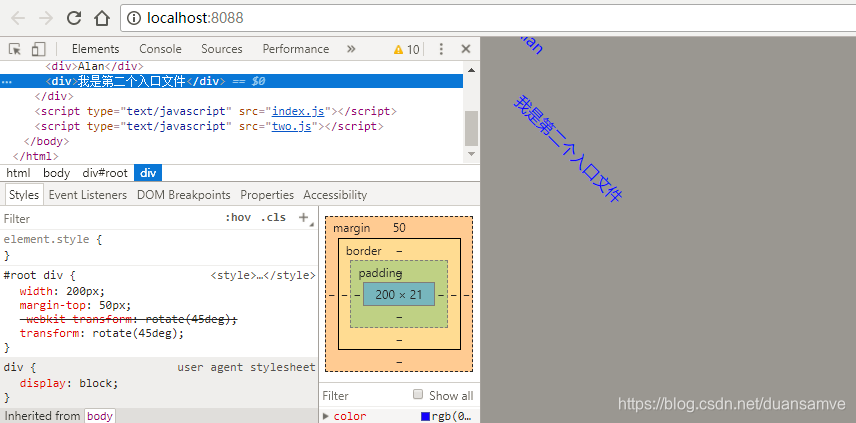This screenshot has width=856, height=423.
Task: Select html in the breadcrumb
Action: [x=19, y=173]
